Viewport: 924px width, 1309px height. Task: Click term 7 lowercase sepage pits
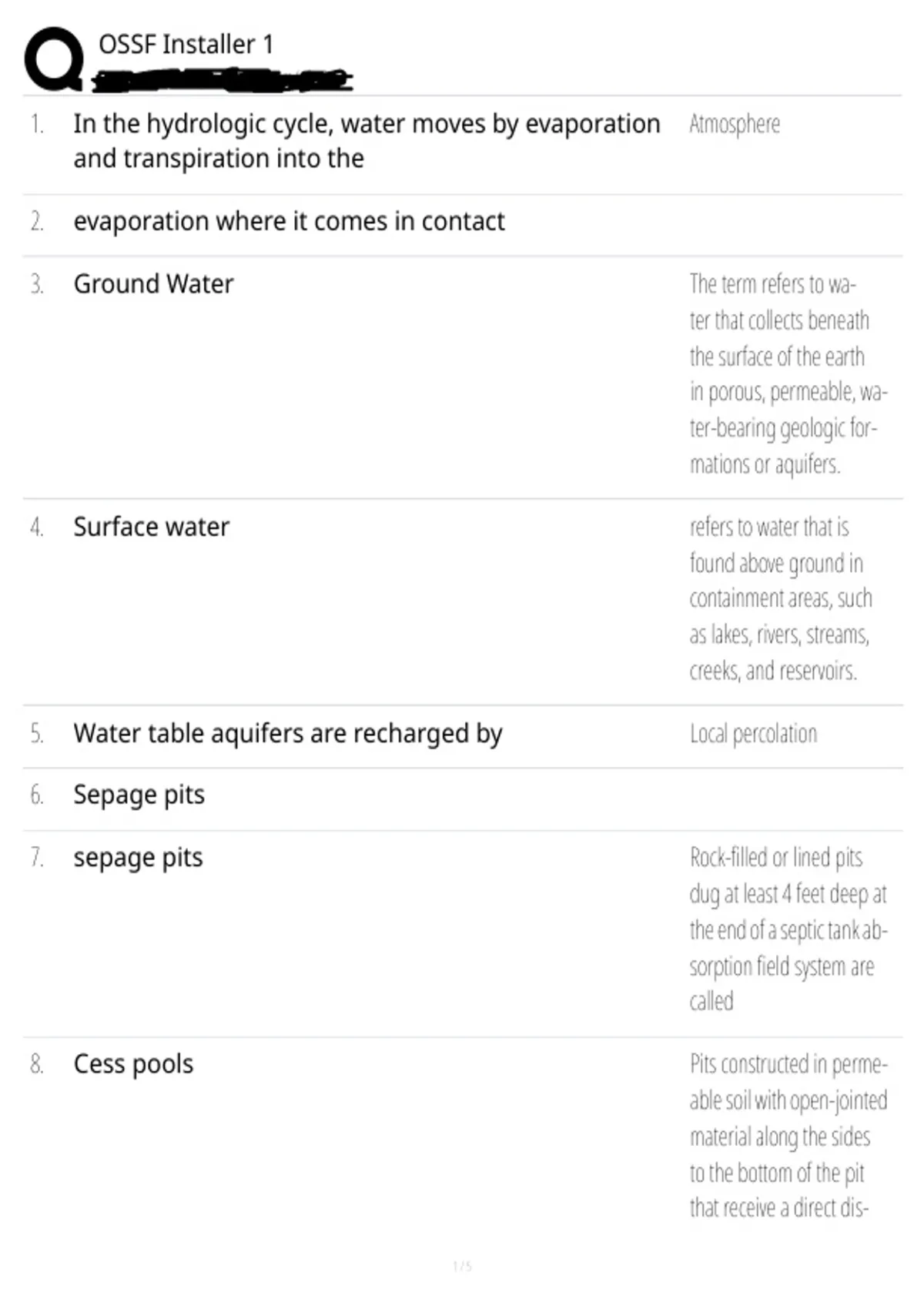[x=138, y=859]
